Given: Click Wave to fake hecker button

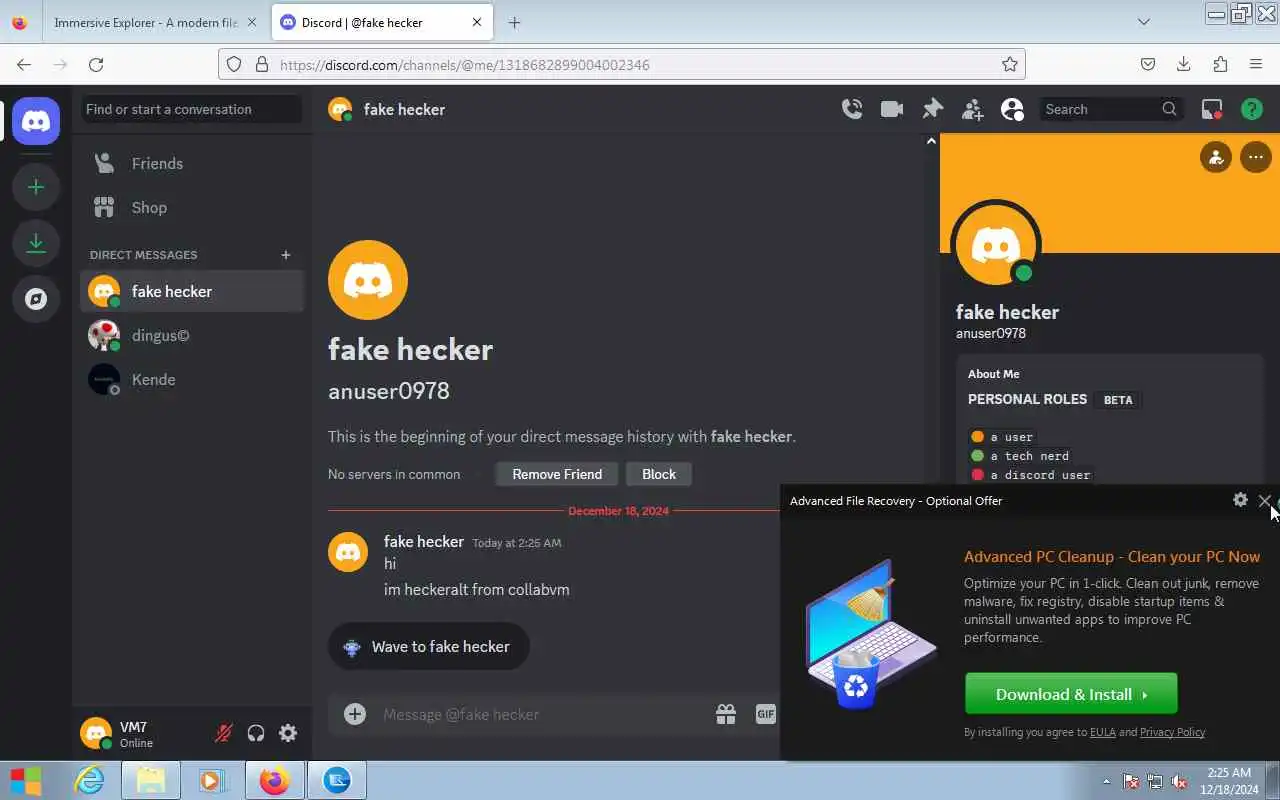Looking at the screenshot, I should coord(428,647).
